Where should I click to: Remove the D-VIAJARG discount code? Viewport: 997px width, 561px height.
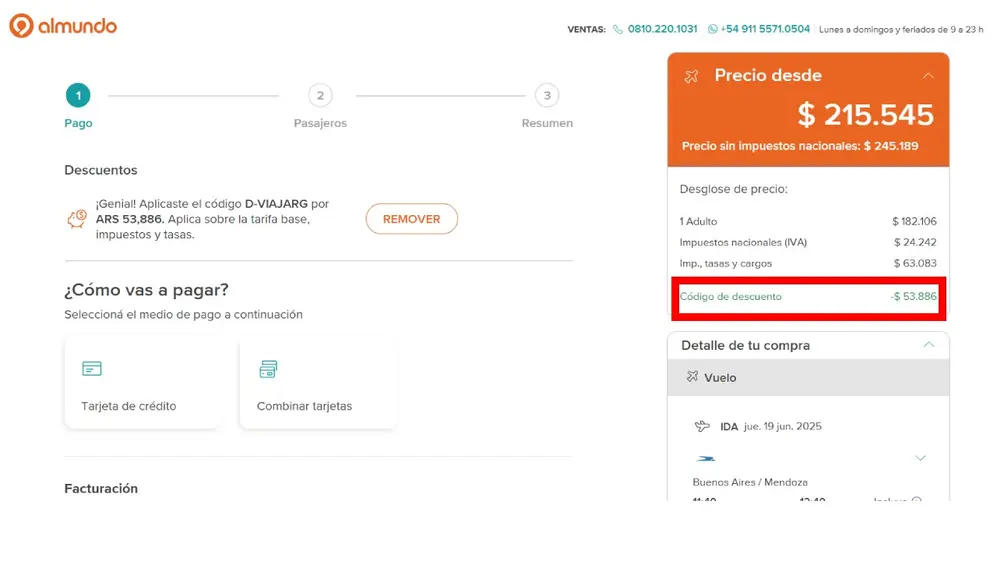tap(411, 219)
